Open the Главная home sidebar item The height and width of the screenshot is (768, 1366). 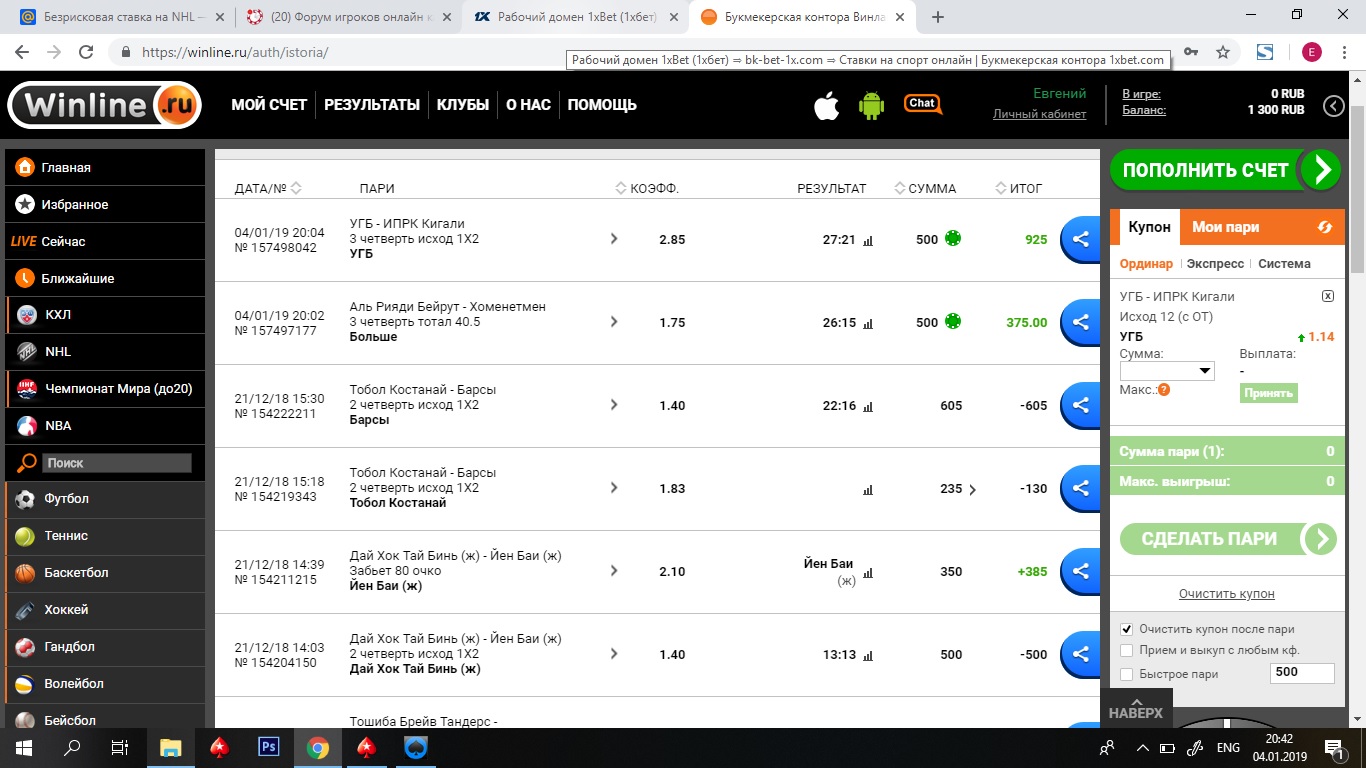[105, 168]
